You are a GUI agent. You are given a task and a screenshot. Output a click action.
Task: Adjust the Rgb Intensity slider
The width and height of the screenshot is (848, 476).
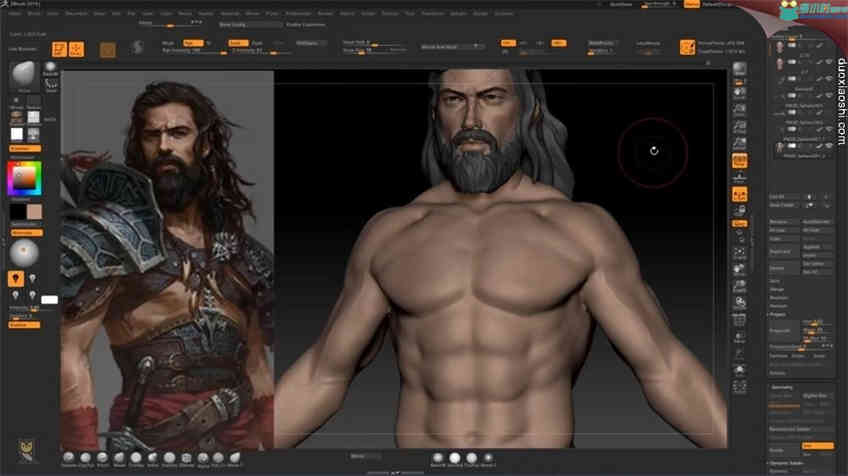pyautogui.click(x=194, y=51)
